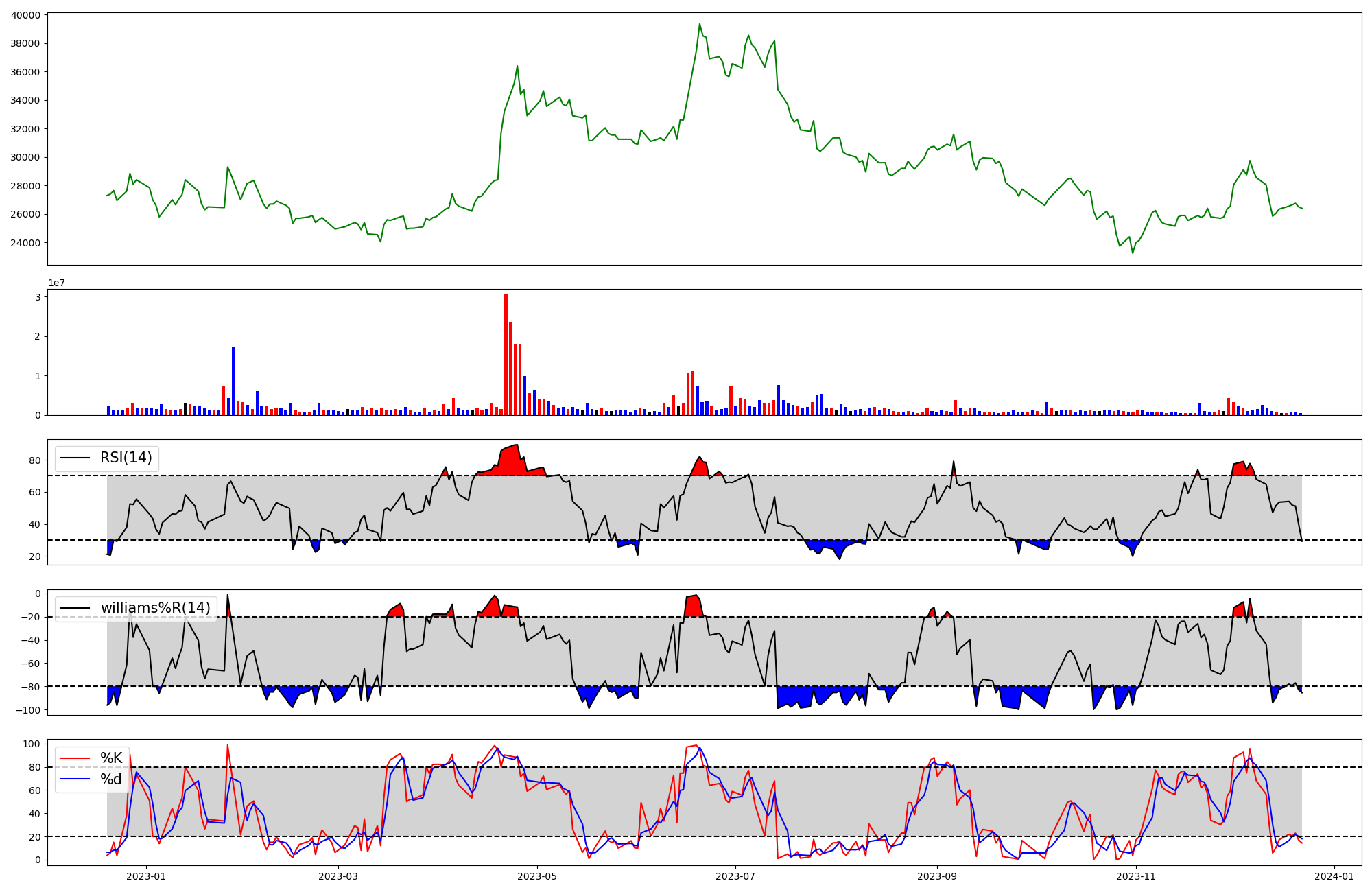This screenshot has width=1372, height=892.
Task: Select the %d legend entry text
Action: click(110, 779)
